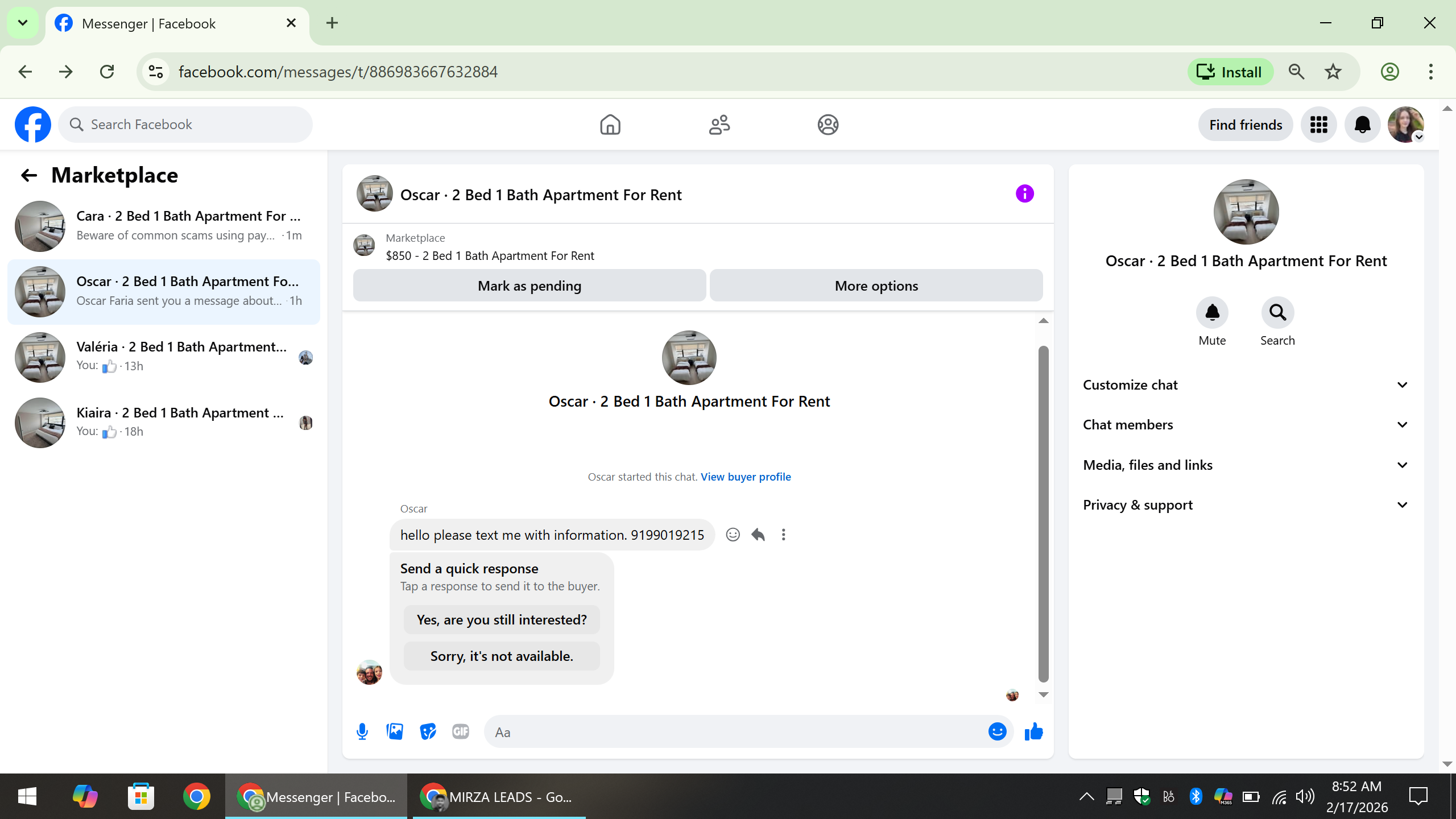Open more actions for Oscar's message

783,535
